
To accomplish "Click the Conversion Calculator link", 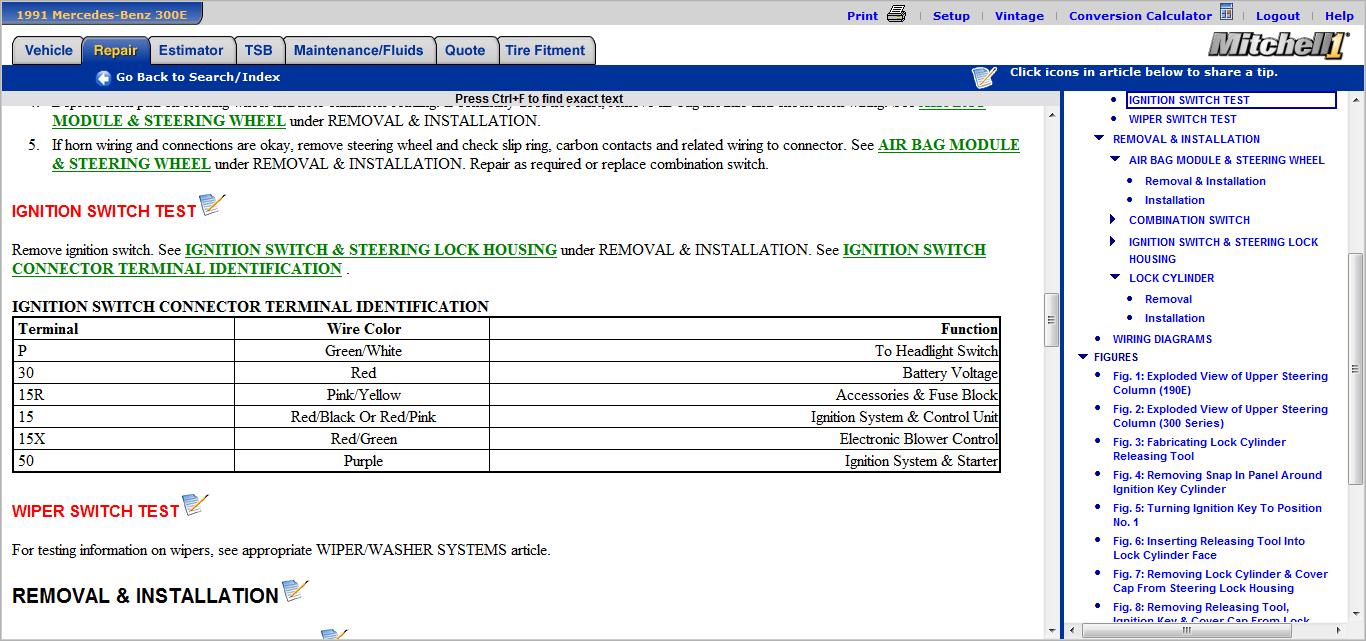I will 1140,16.
